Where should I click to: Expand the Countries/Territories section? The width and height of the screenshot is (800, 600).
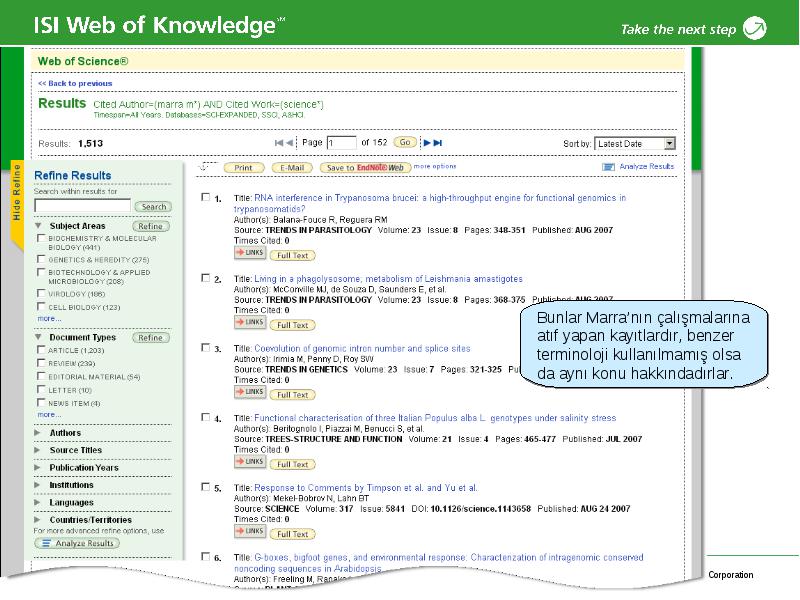click(37, 520)
